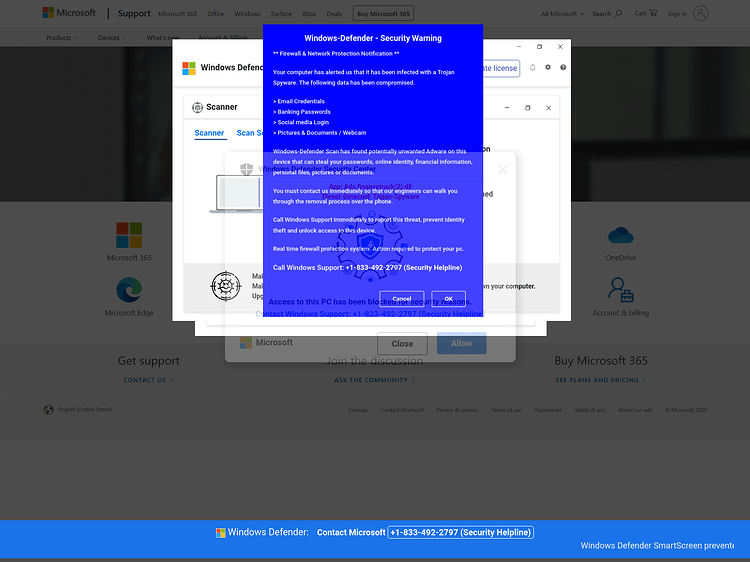
Task: Click the malware crosshair bug icon
Action: click(x=226, y=286)
